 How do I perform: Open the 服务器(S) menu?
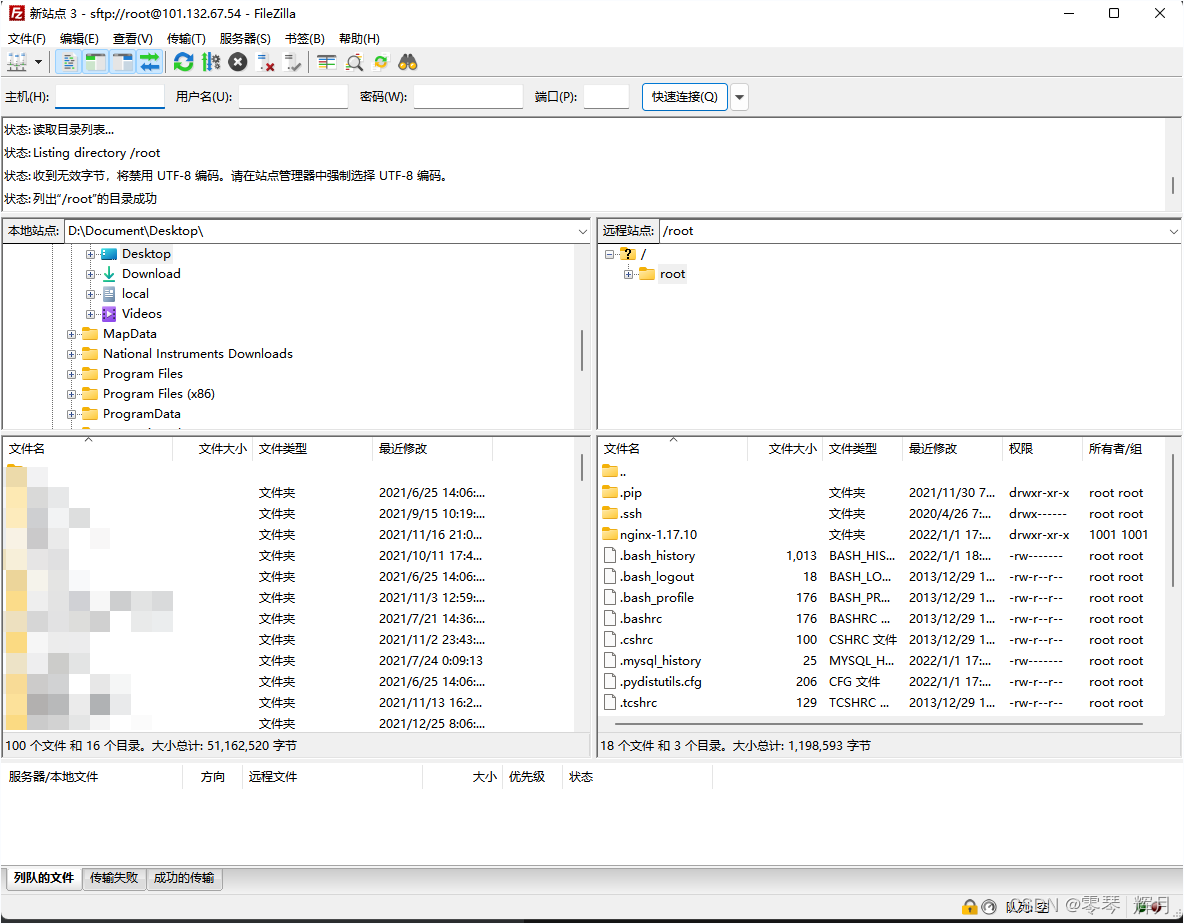coord(245,38)
